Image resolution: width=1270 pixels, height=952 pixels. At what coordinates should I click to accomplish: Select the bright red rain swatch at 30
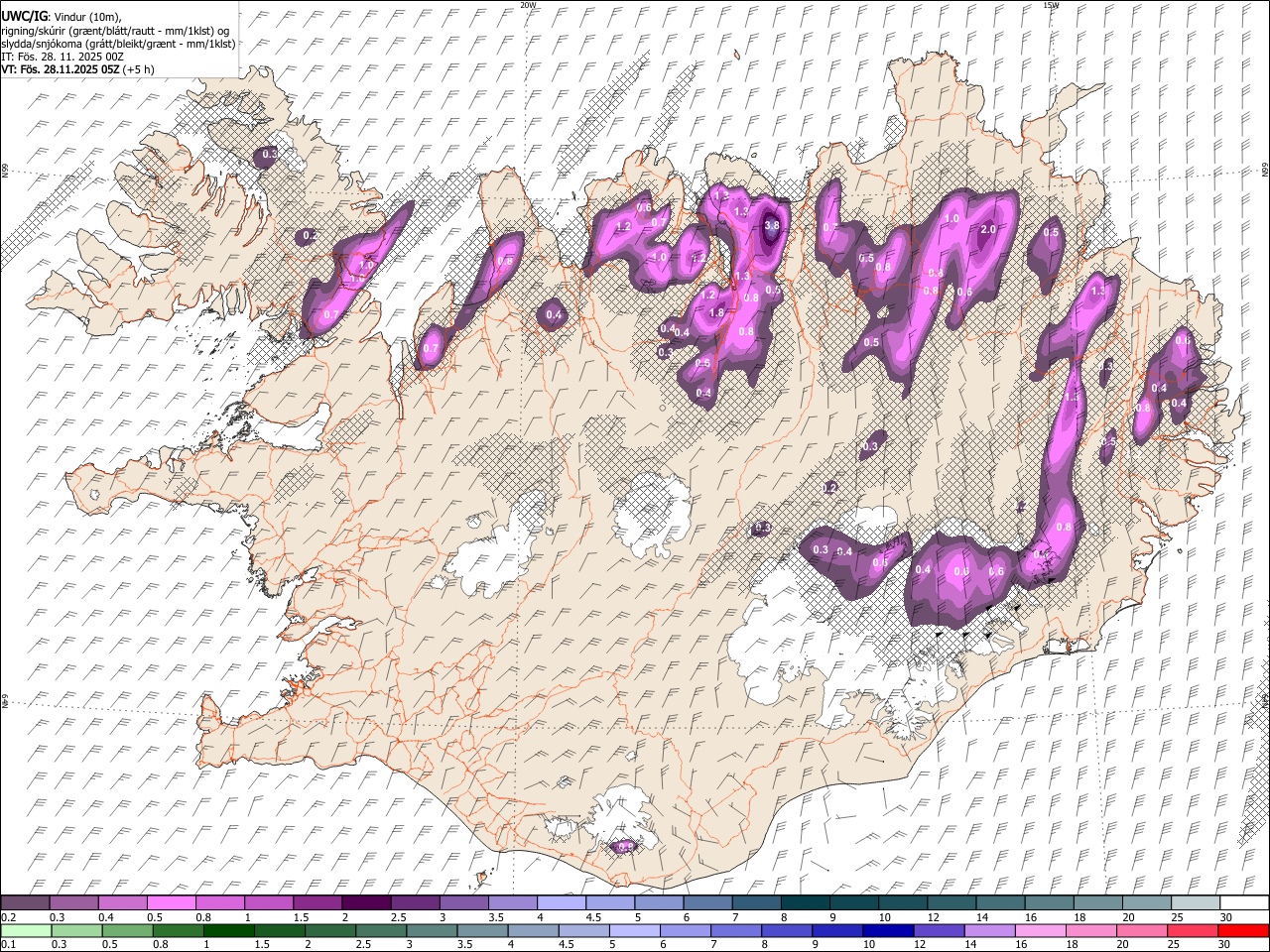point(1242,931)
